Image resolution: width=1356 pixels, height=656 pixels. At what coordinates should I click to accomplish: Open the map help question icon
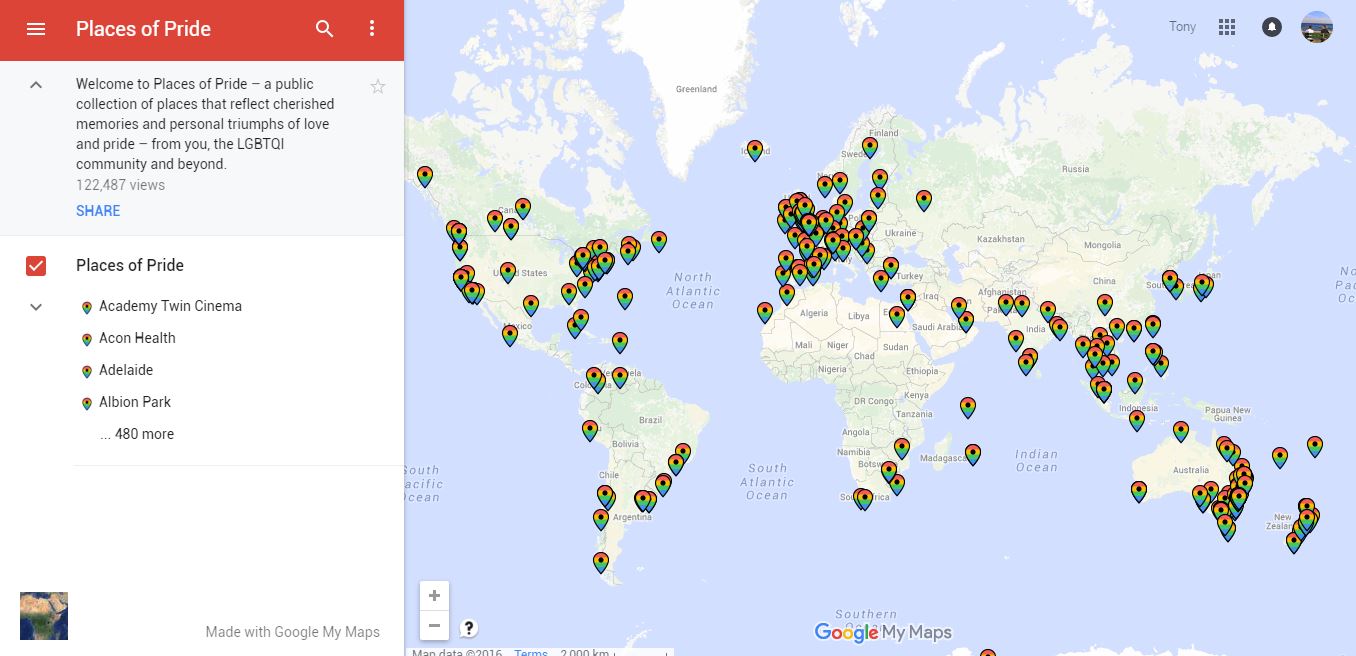click(x=469, y=628)
